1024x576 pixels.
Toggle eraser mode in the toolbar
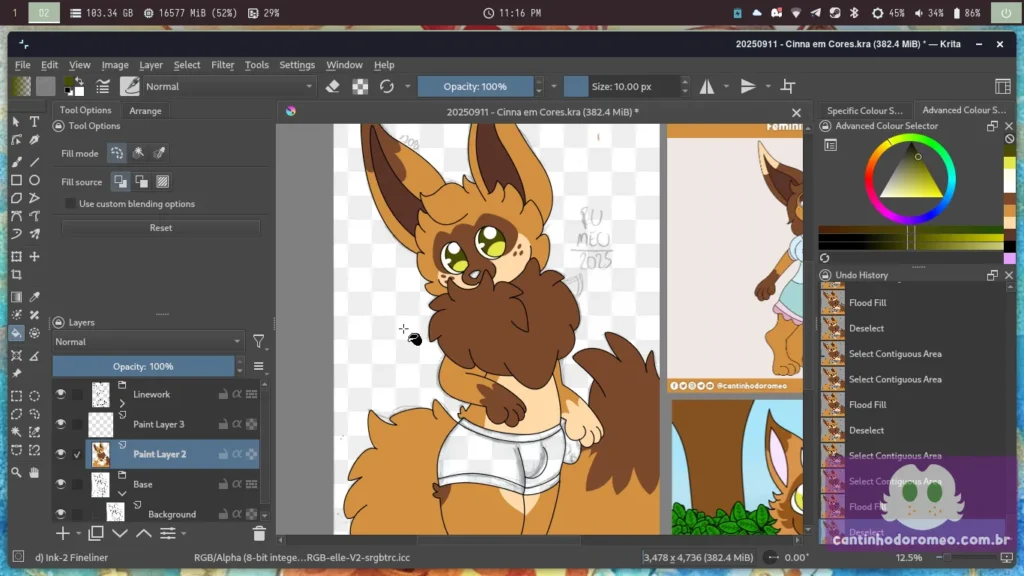click(x=332, y=86)
